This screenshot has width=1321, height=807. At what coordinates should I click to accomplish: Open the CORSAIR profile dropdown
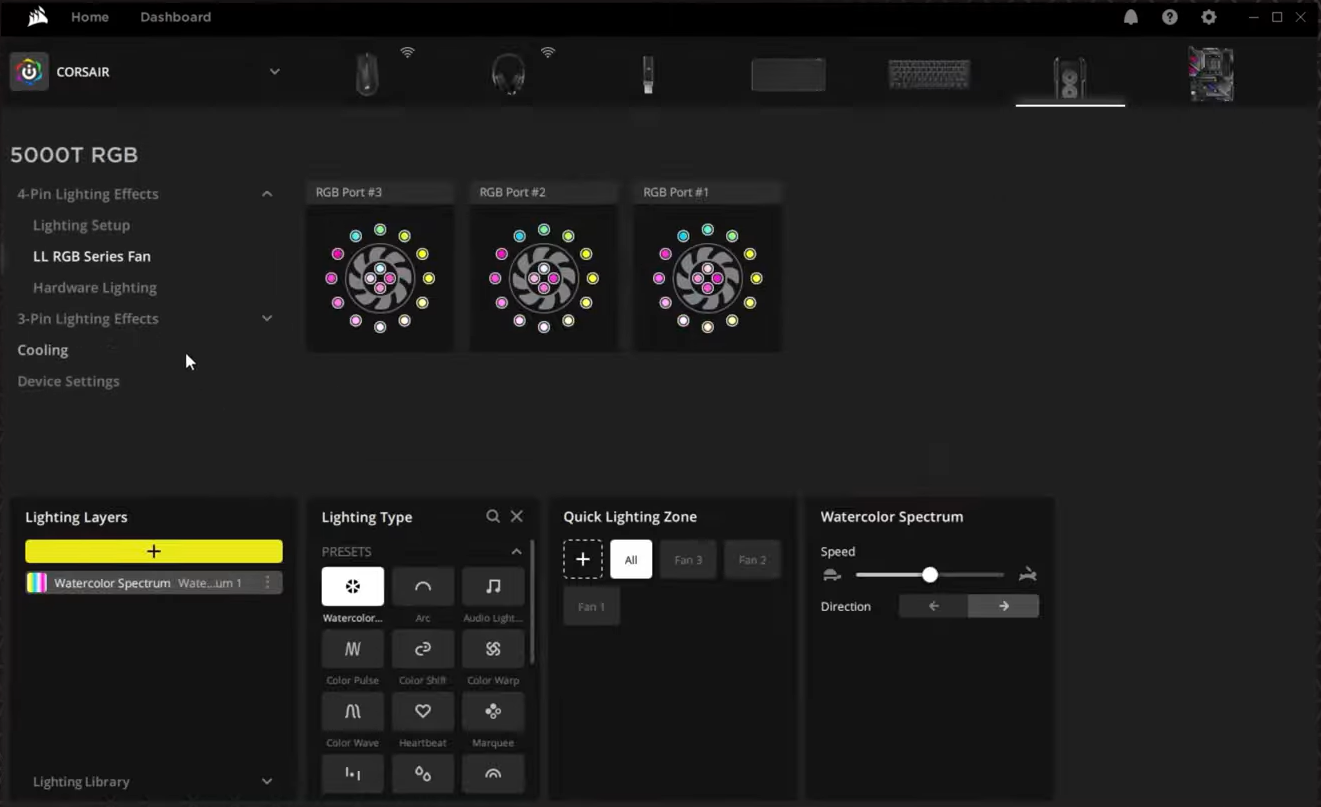point(274,72)
